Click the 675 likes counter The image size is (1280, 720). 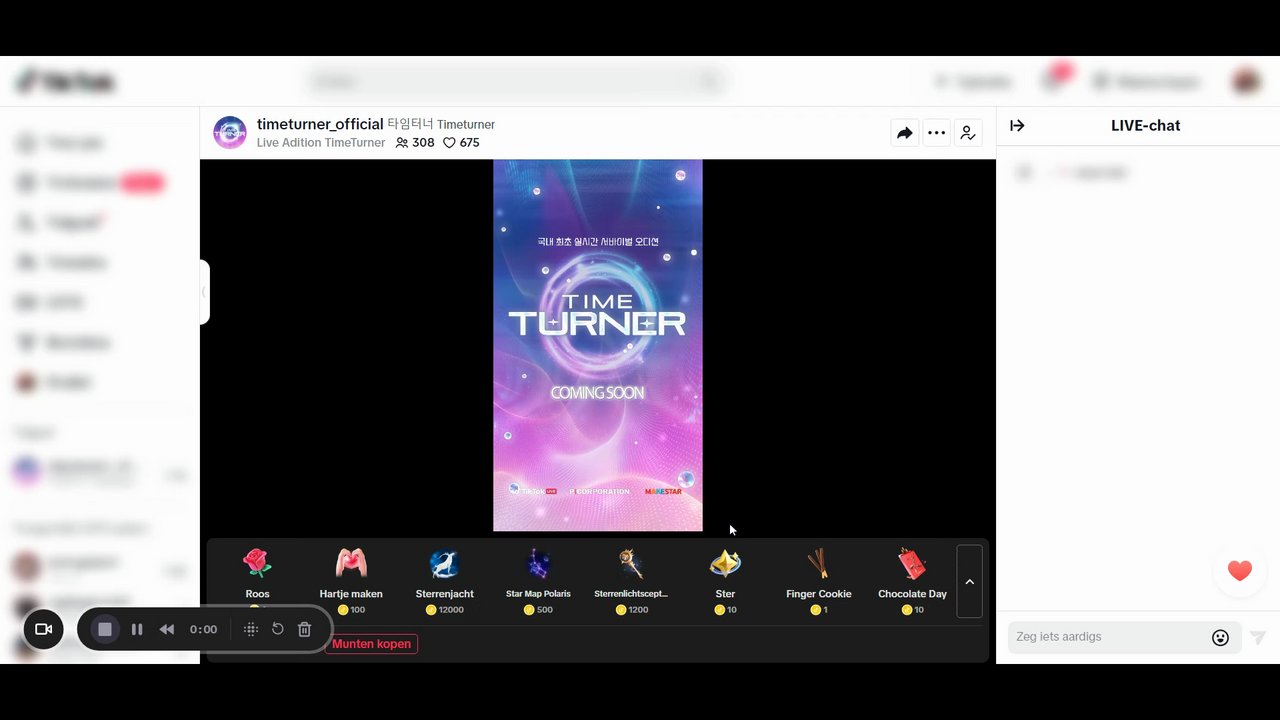(461, 143)
